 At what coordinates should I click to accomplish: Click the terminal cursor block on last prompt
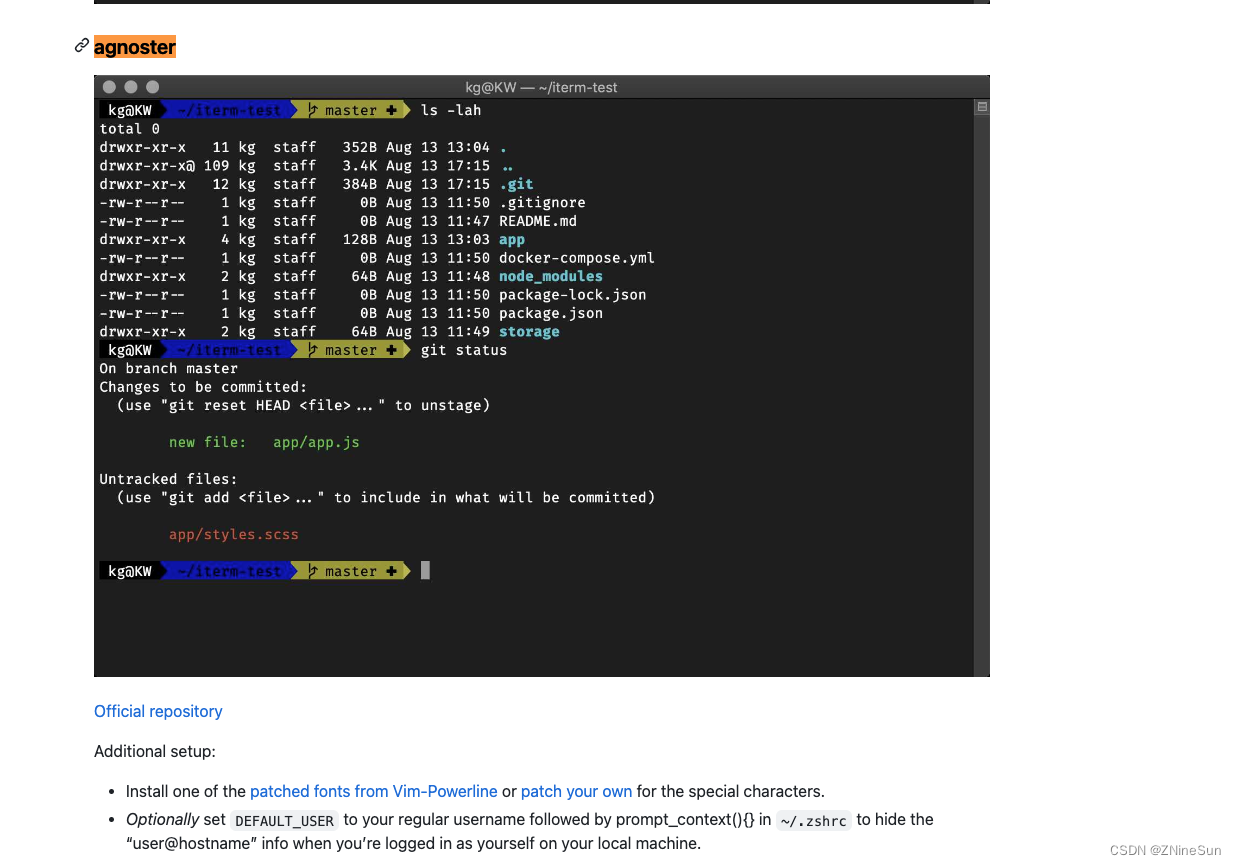pos(425,570)
